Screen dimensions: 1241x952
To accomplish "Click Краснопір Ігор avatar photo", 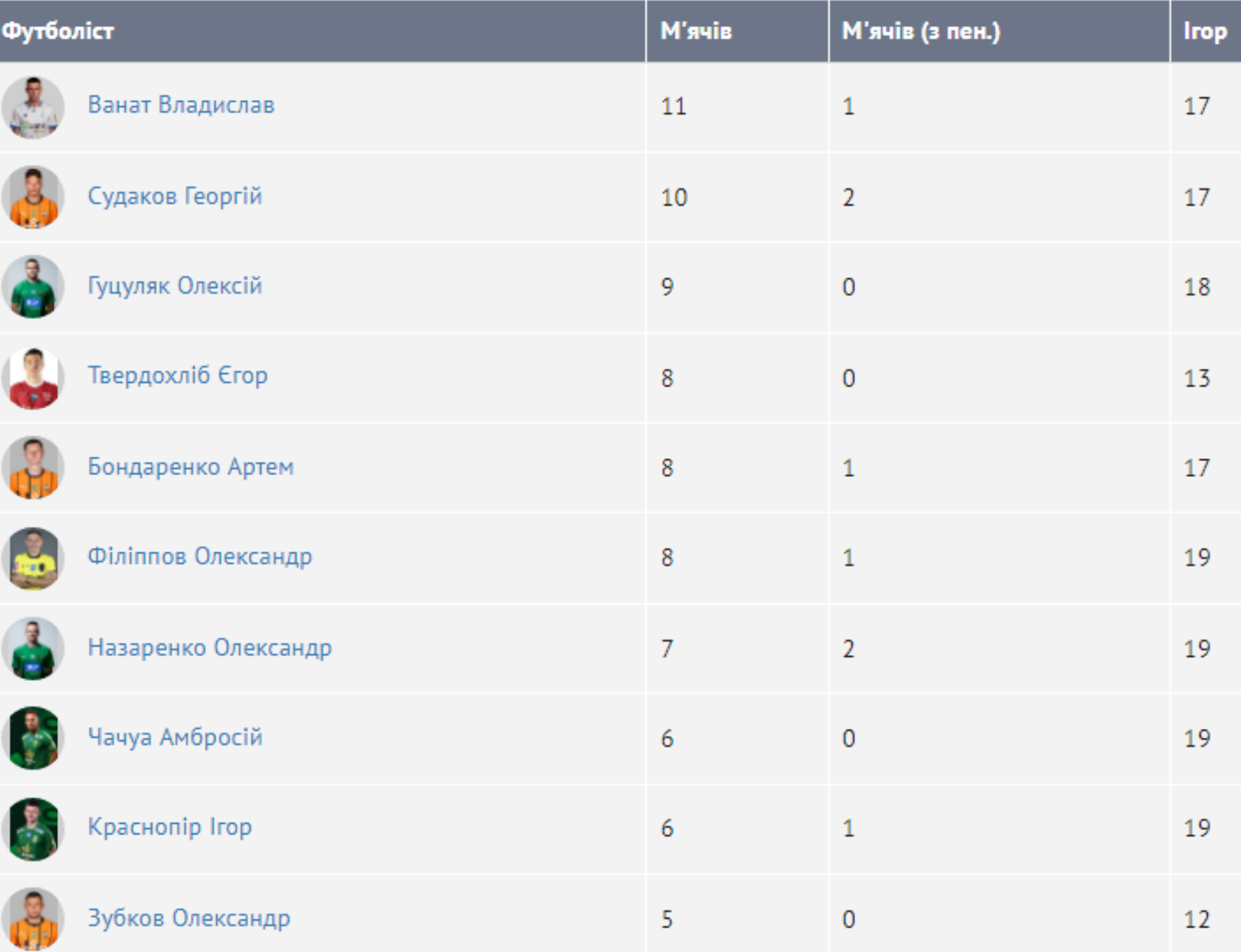I will click(x=33, y=829).
